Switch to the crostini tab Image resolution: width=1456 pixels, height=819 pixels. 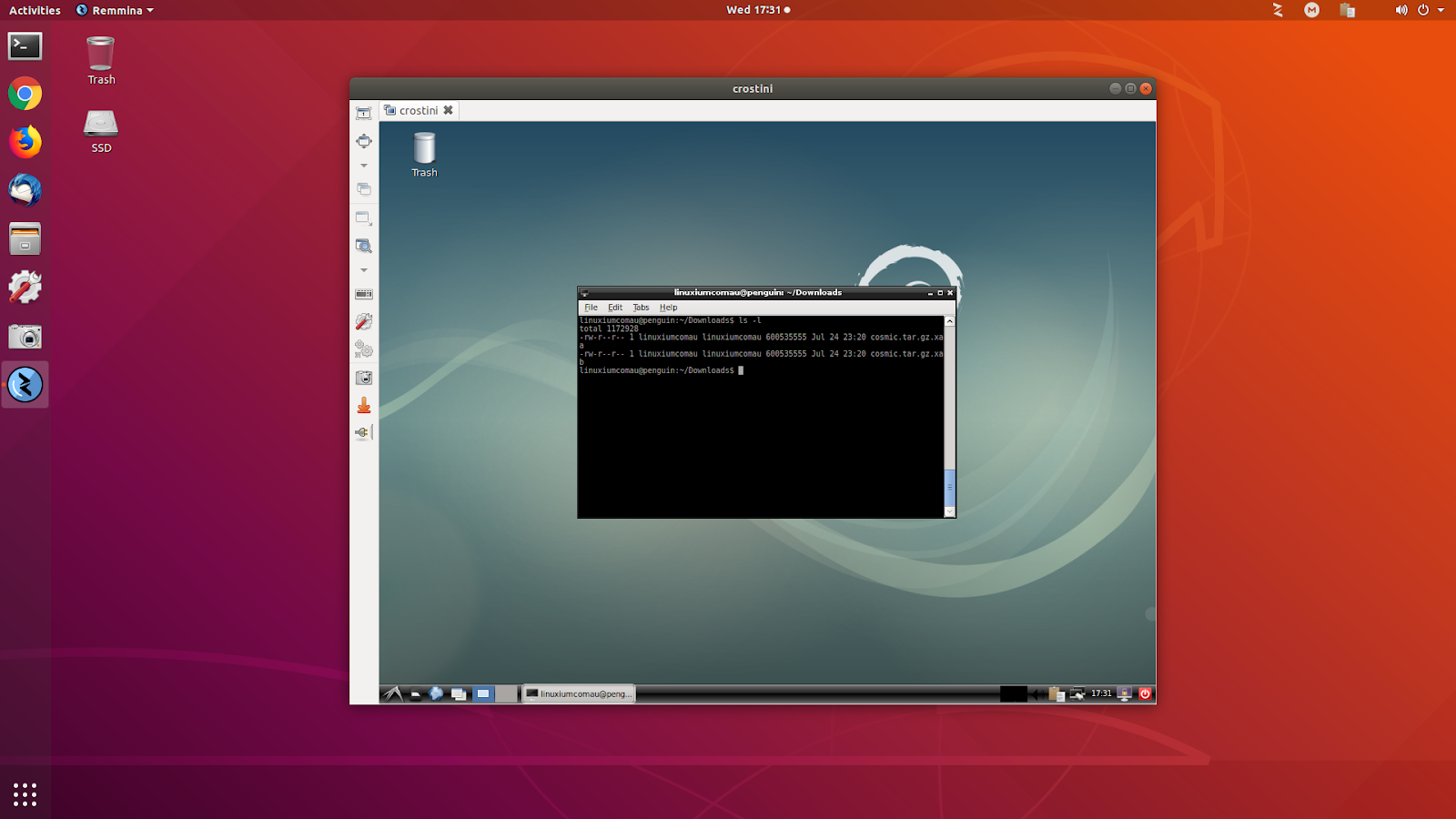[418, 109]
